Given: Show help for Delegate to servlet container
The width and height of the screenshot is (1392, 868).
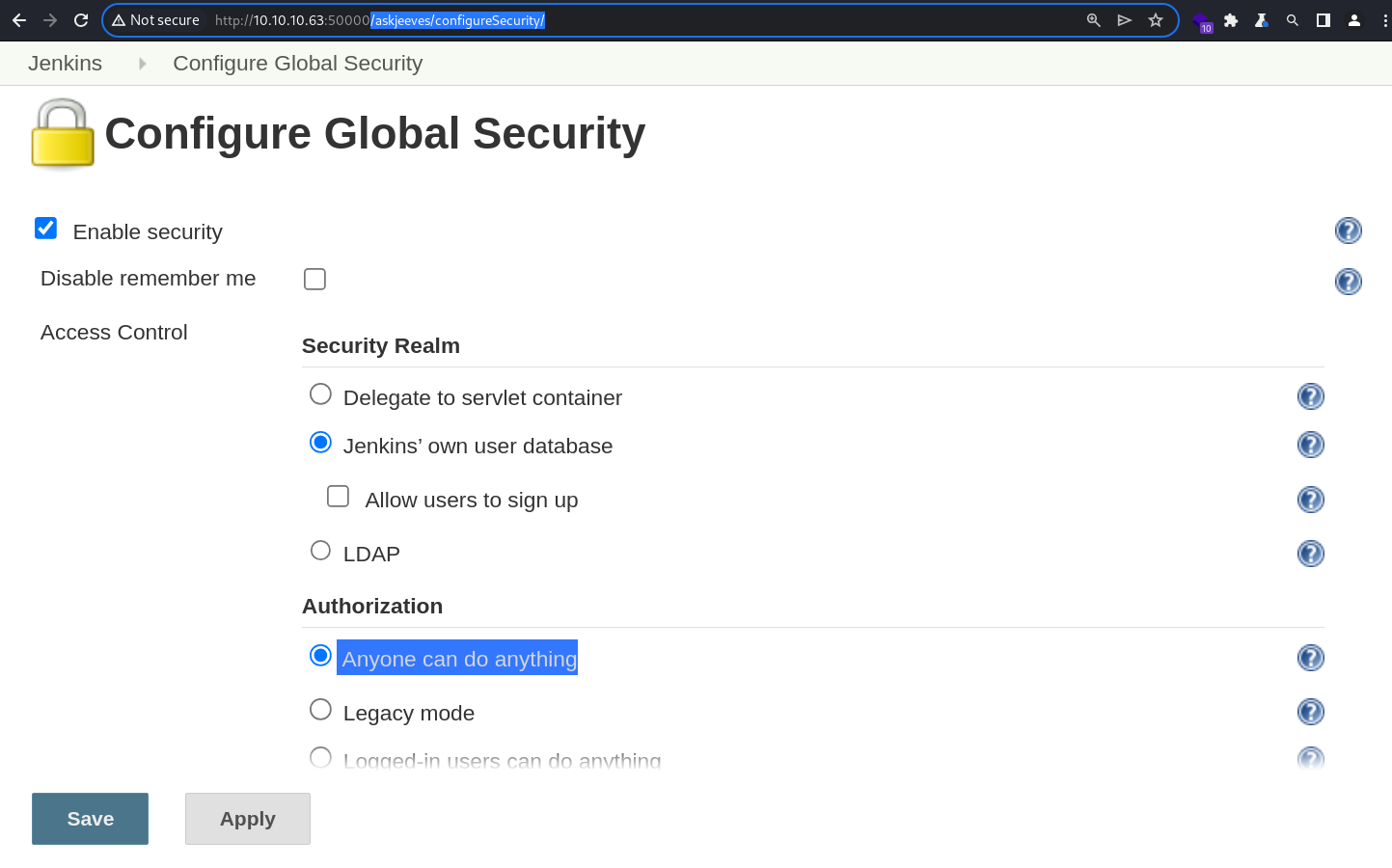Looking at the screenshot, I should 1310,396.
